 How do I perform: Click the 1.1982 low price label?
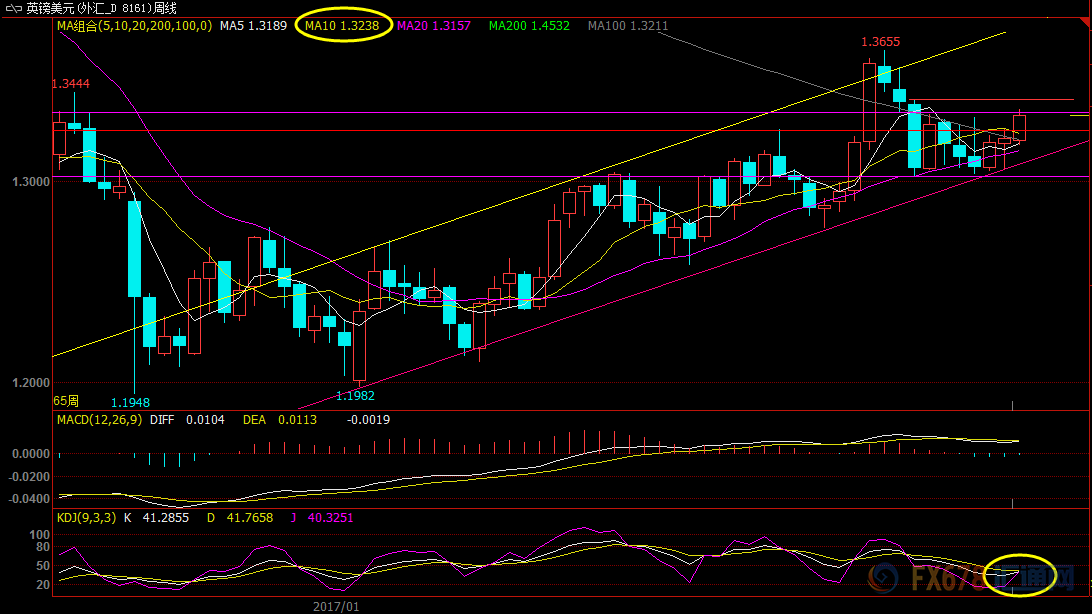(355, 395)
